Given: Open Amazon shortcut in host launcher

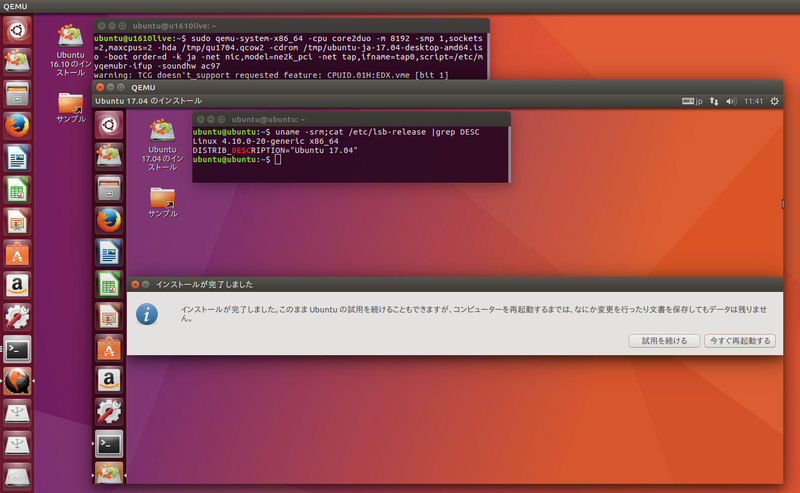Looking at the screenshot, I should click(x=17, y=285).
